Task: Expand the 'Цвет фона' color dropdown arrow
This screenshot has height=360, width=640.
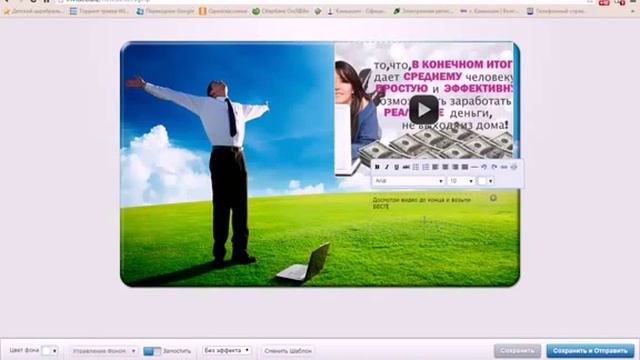Action: pyautogui.click(x=55, y=351)
